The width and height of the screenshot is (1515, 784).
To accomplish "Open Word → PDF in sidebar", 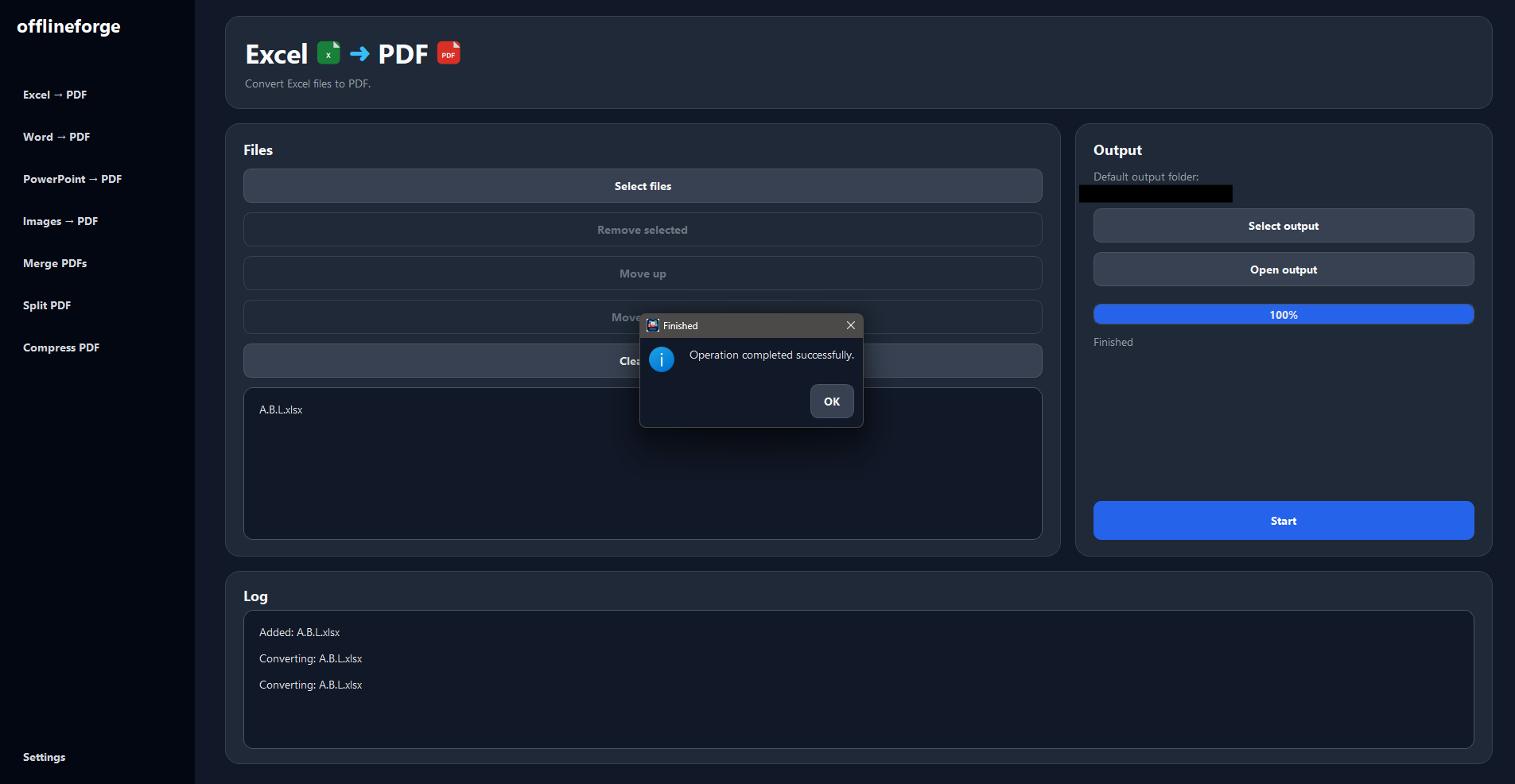I will pos(56,137).
